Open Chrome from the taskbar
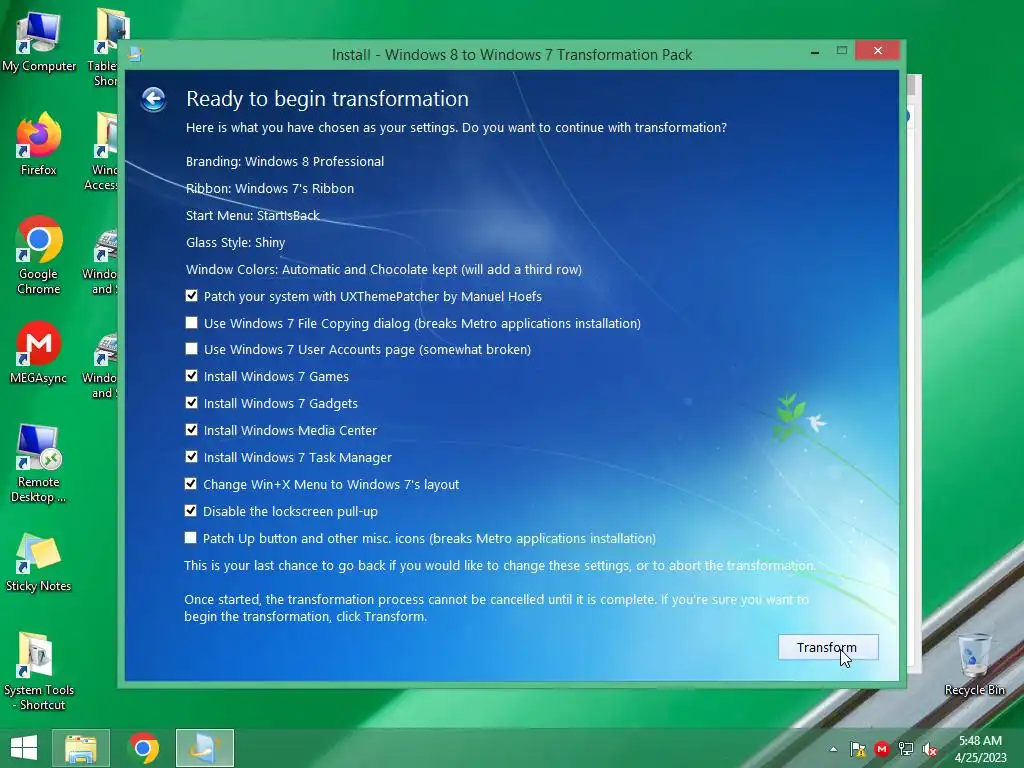Viewport: 1024px width, 768px height. pos(144,748)
